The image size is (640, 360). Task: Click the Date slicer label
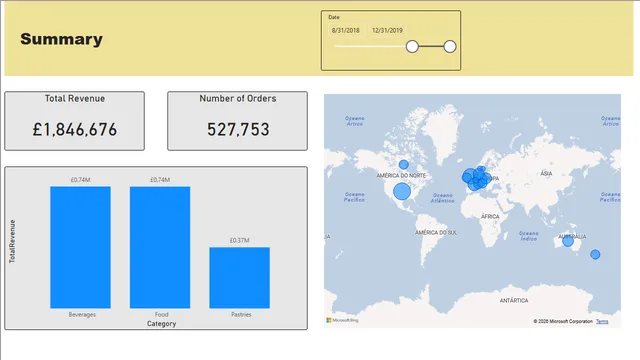334,17
